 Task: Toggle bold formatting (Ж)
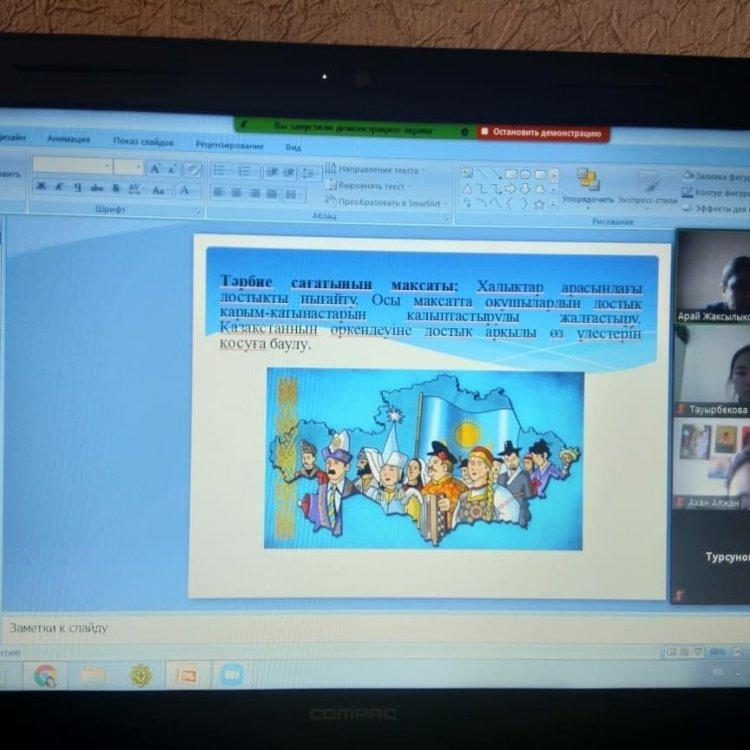click(42, 187)
